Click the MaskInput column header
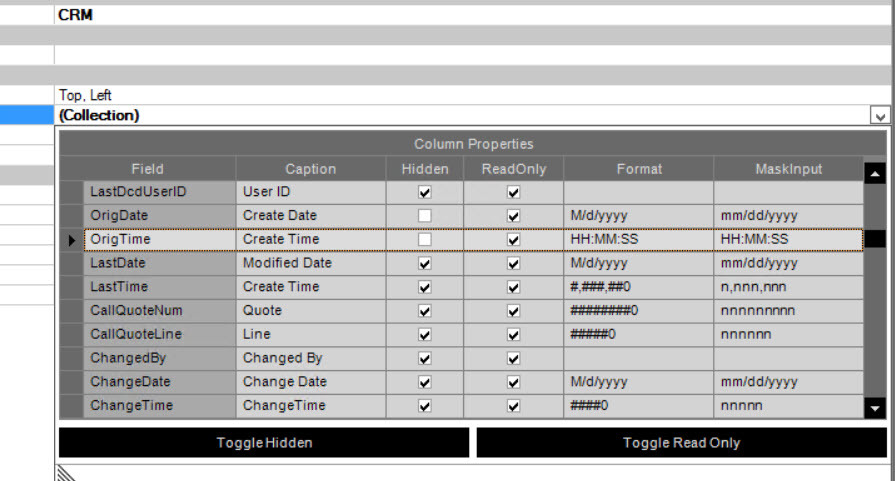 [789, 169]
